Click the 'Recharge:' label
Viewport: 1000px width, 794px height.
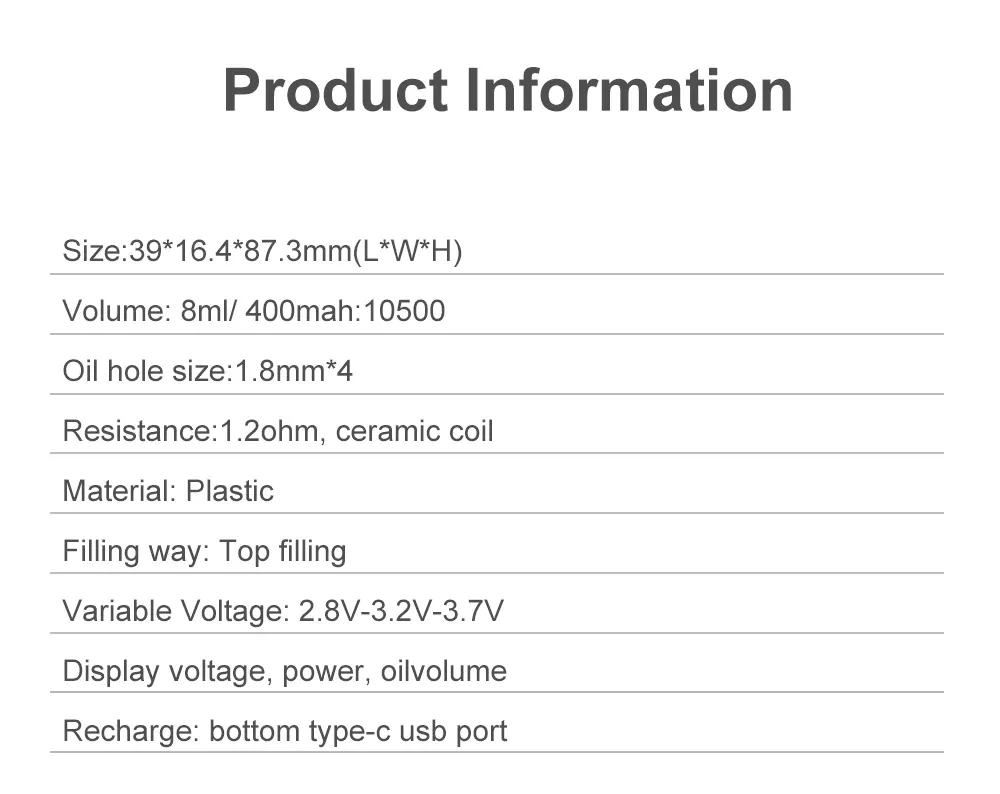coord(130,731)
